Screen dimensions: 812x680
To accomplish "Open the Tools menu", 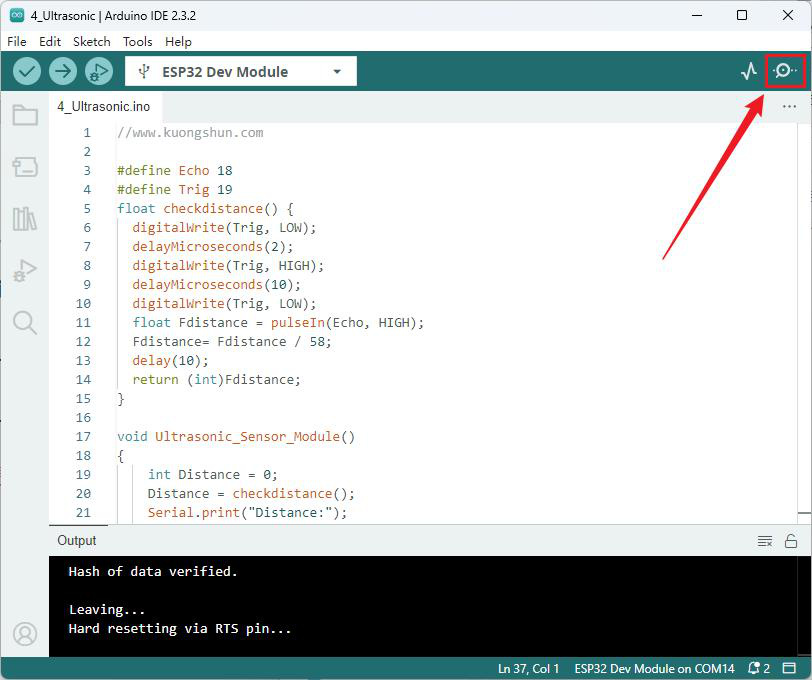I will coord(137,41).
